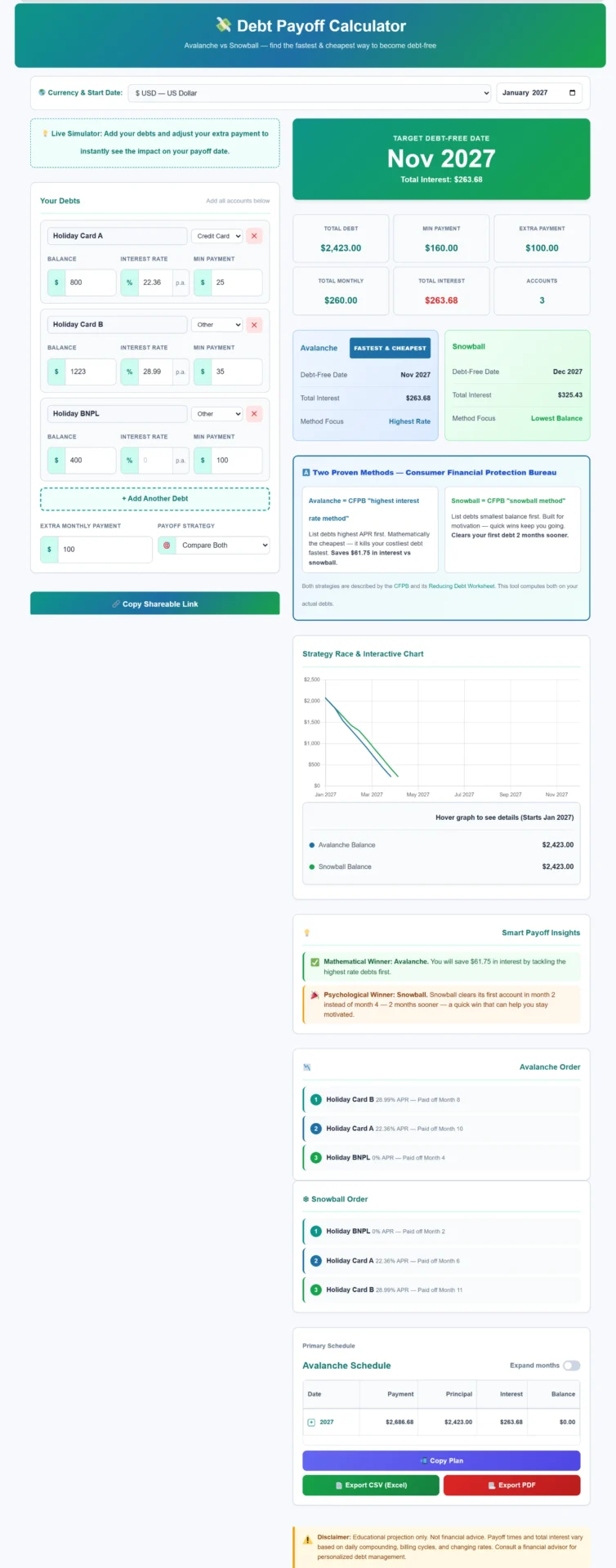Click the 28.99 interest rate input

point(155,372)
